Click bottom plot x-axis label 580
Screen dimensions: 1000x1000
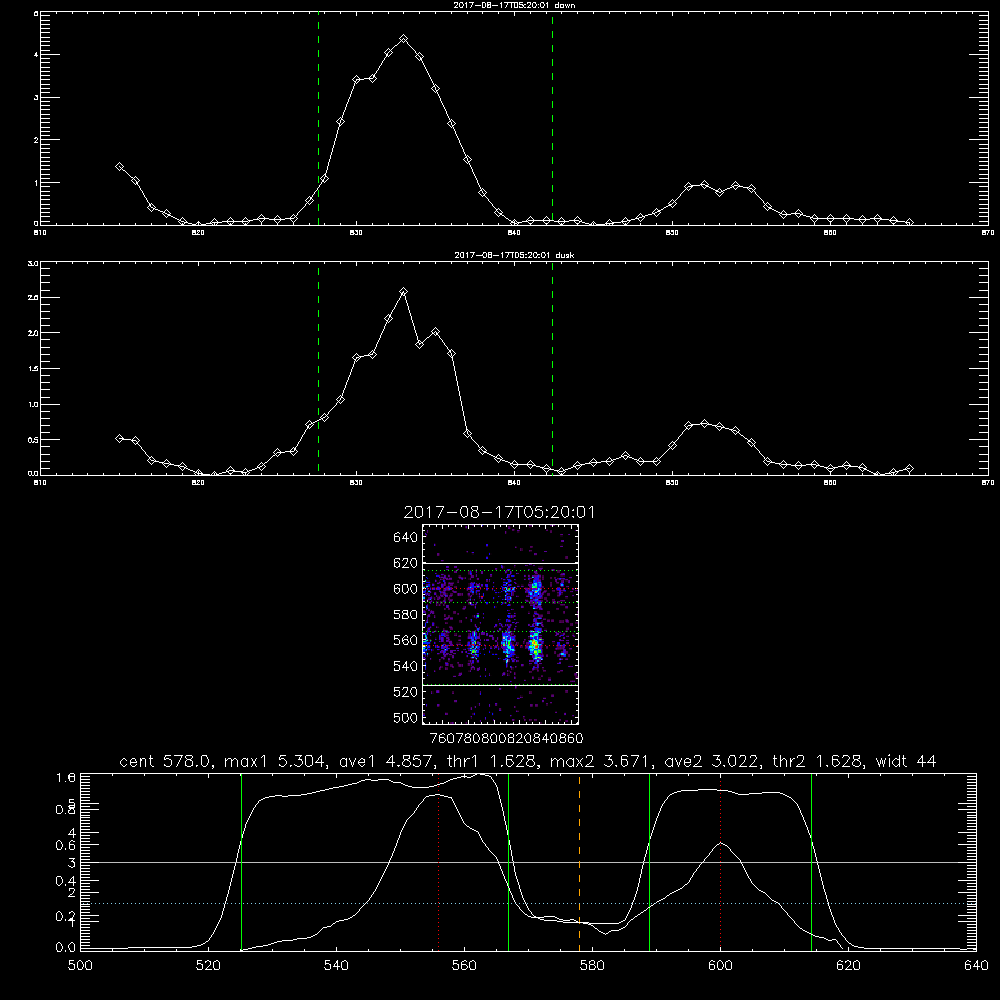pos(592,966)
